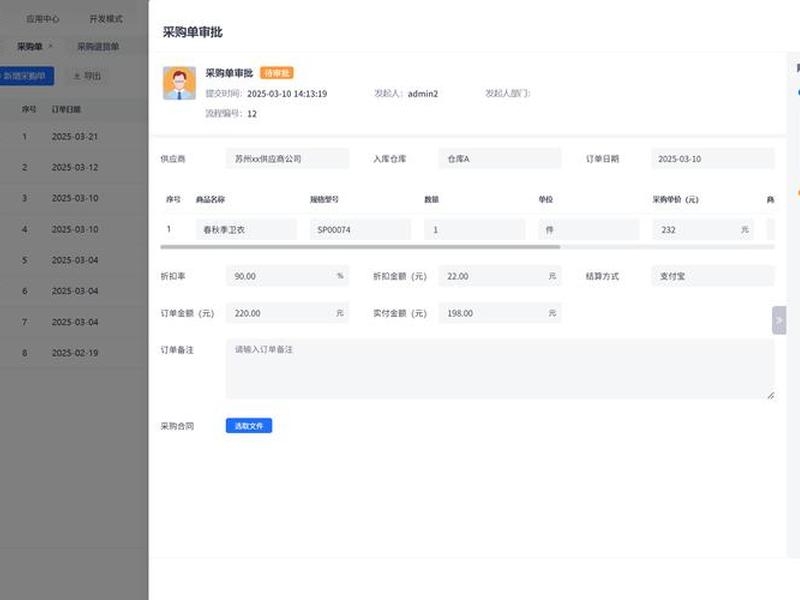
Task: Click the 折扣金额 field showing 22.00
Action: pos(500,276)
